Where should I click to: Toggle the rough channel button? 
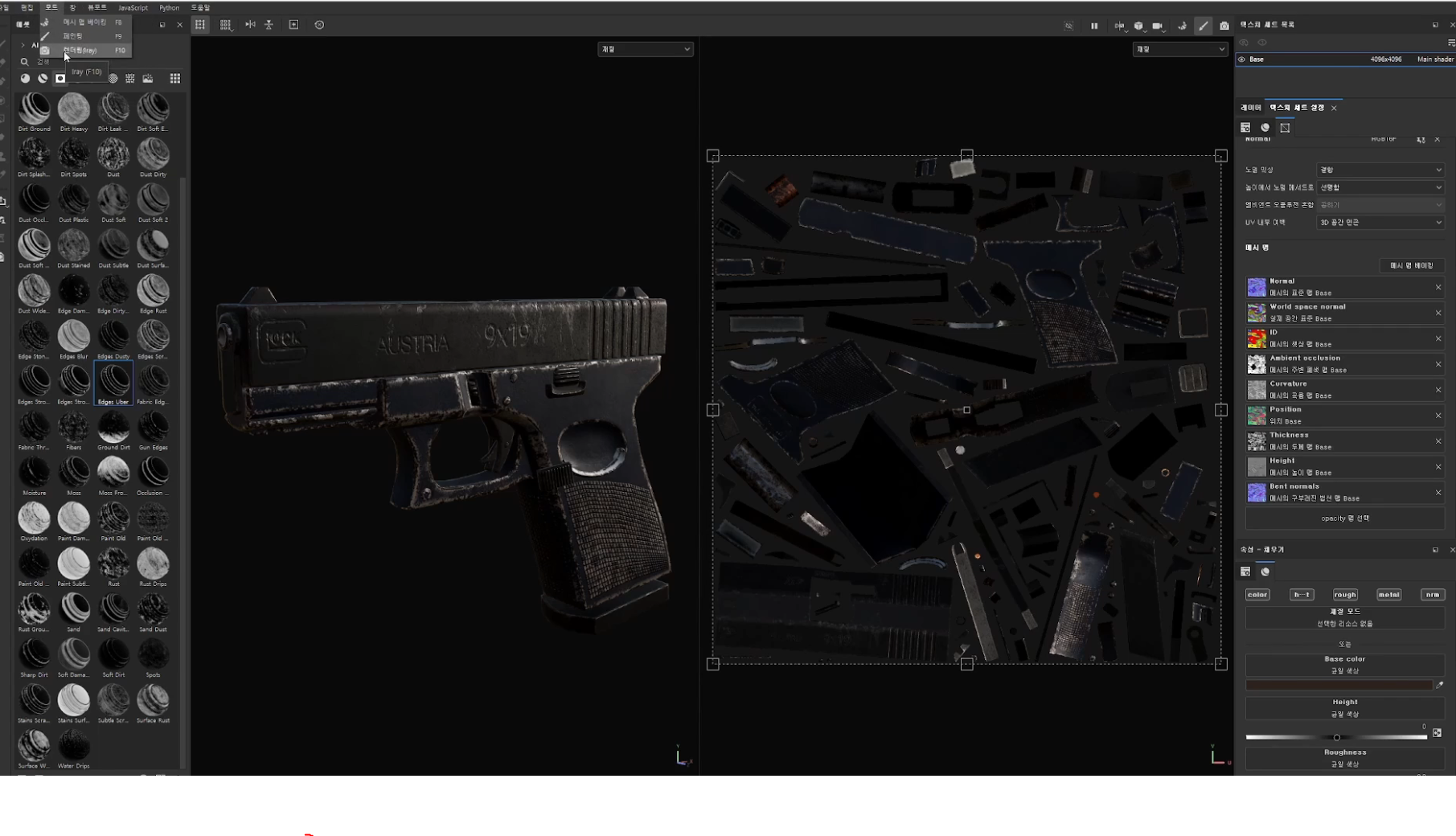click(1344, 595)
